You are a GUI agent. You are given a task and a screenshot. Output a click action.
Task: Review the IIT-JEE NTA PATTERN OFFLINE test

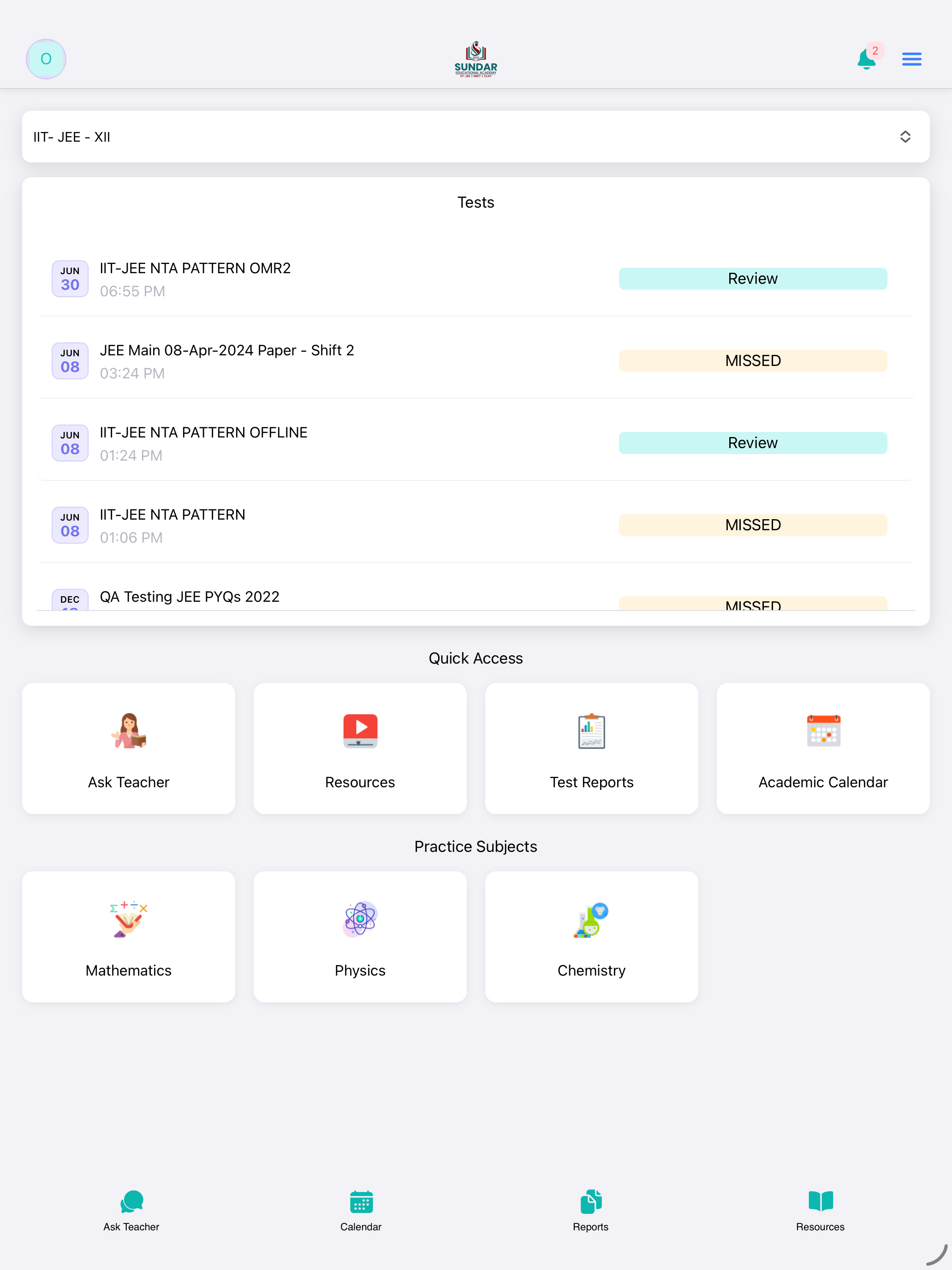pos(753,443)
